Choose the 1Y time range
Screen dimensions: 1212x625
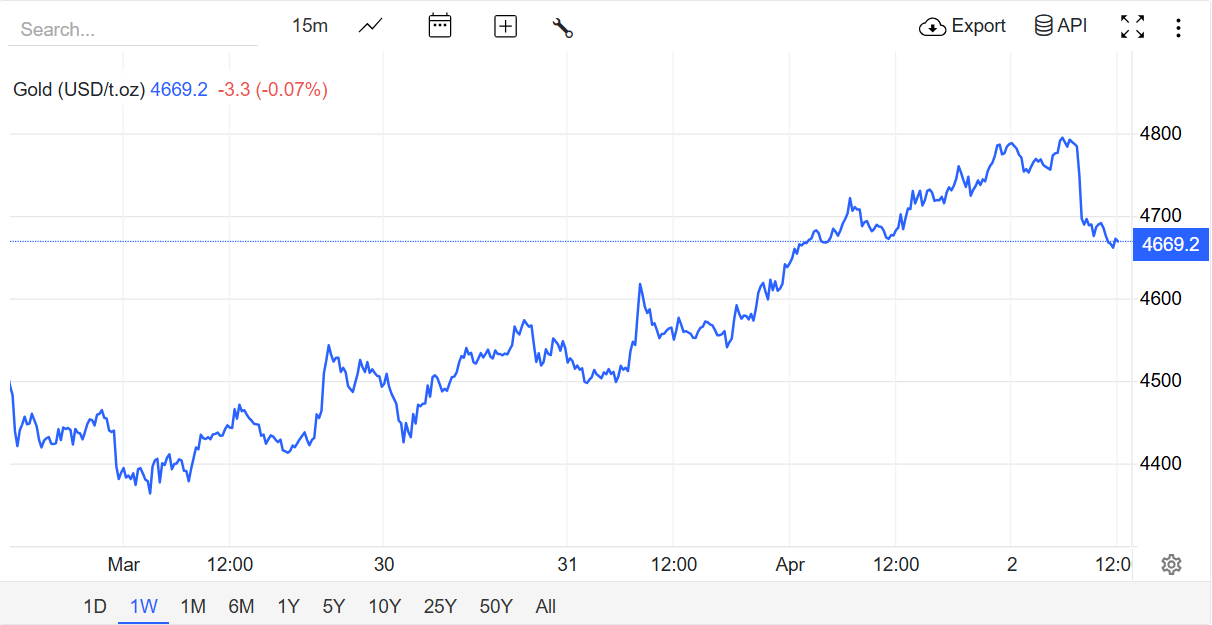[288, 606]
